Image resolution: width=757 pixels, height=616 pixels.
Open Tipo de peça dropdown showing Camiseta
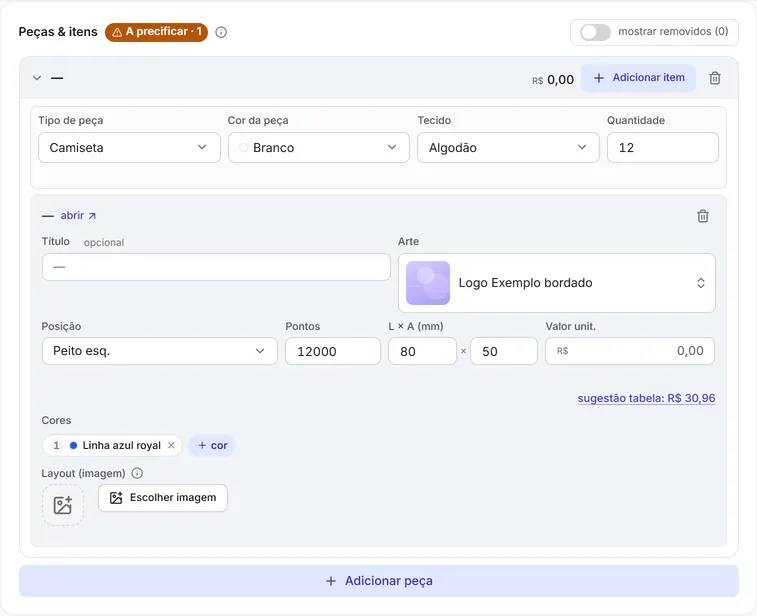(129, 148)
